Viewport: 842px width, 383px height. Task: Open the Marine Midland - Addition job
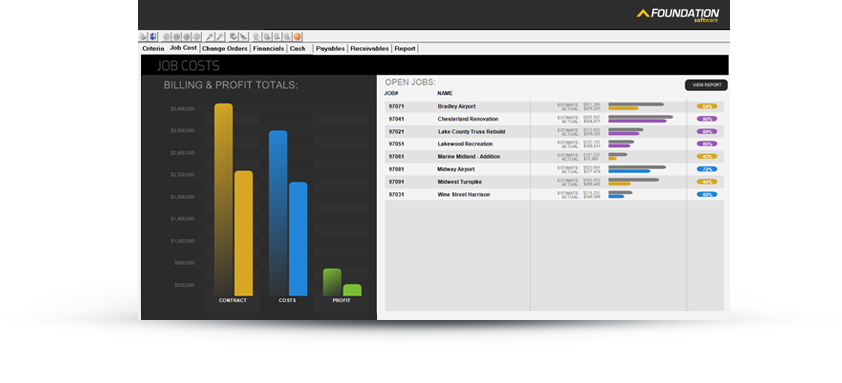click(x=469, y=157)
